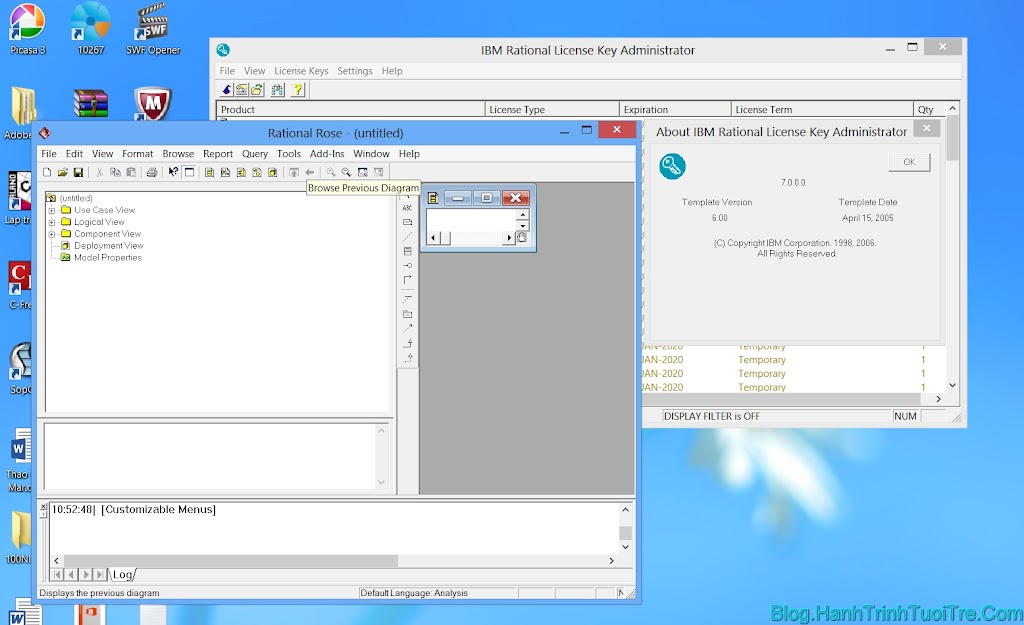Sort by the Product column header
This screenshot has height=625, width=1024.
tap(351, 109)
